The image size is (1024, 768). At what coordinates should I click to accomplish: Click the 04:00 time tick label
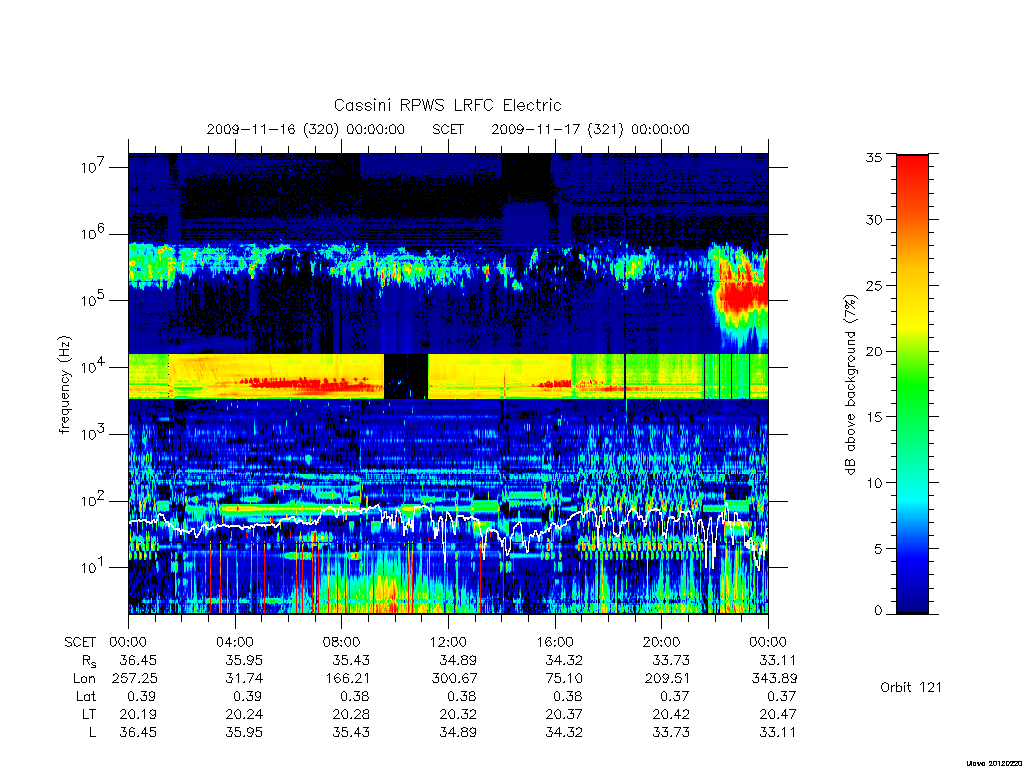[x=234, y=642]
